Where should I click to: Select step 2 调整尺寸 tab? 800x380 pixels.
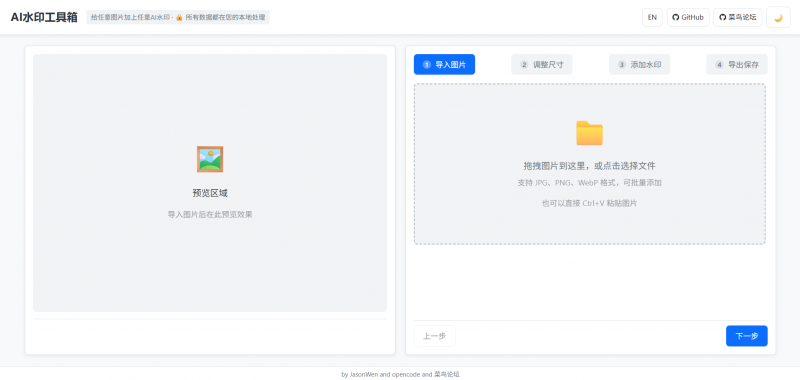(x=542, y=65)
